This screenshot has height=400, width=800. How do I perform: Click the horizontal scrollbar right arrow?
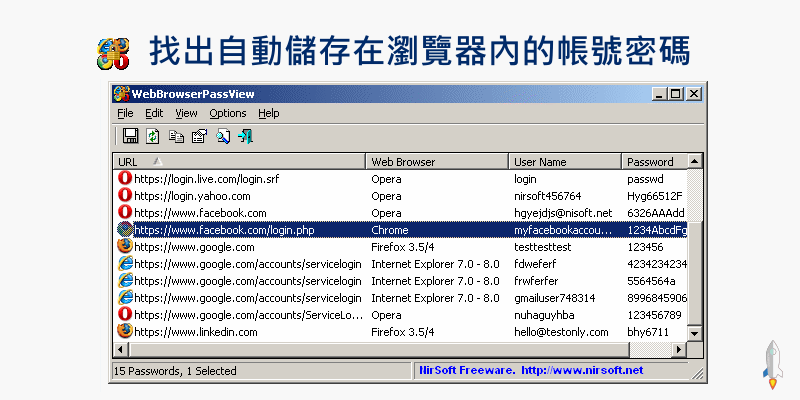tap(680, 348)
